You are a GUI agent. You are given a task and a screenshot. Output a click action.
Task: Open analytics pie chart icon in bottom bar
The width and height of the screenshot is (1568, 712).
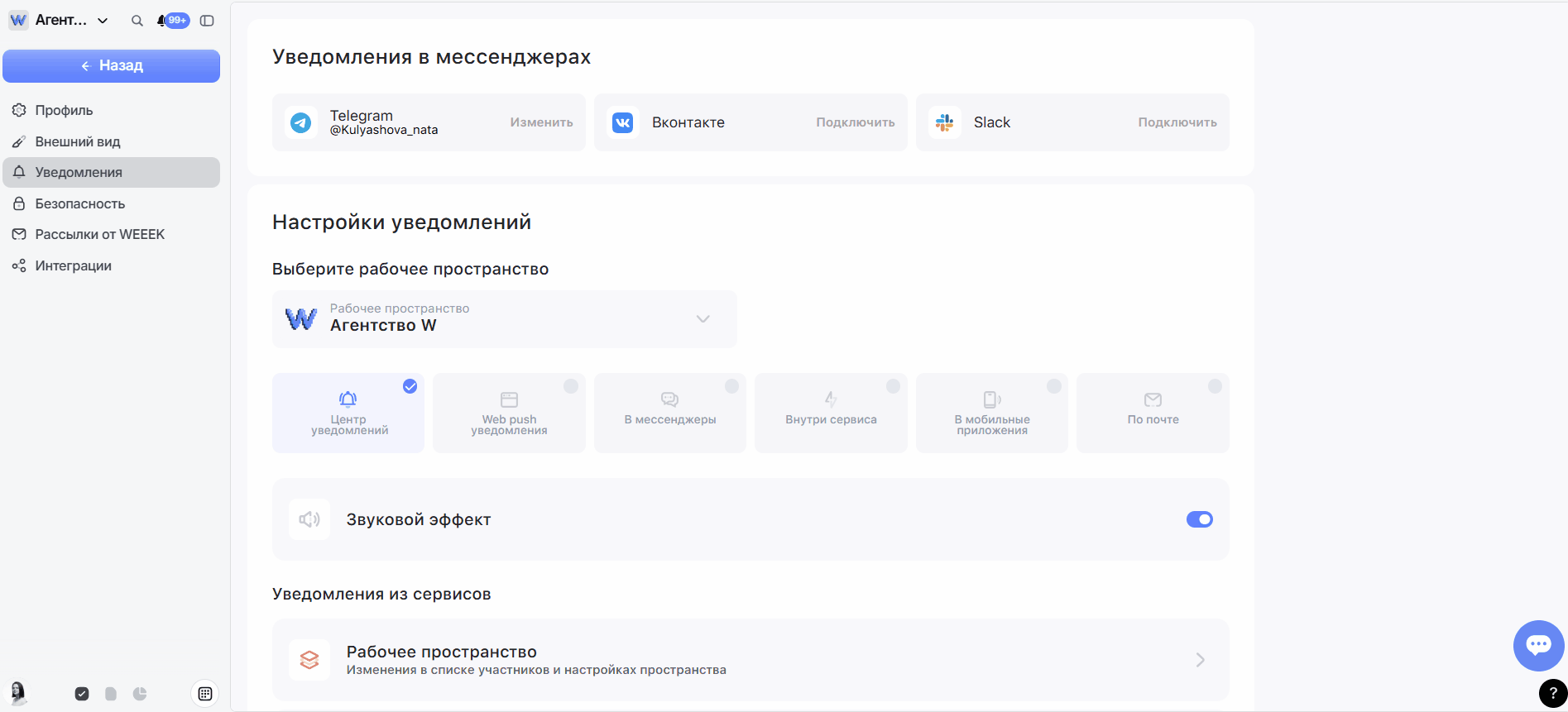(x=140, y=694)
